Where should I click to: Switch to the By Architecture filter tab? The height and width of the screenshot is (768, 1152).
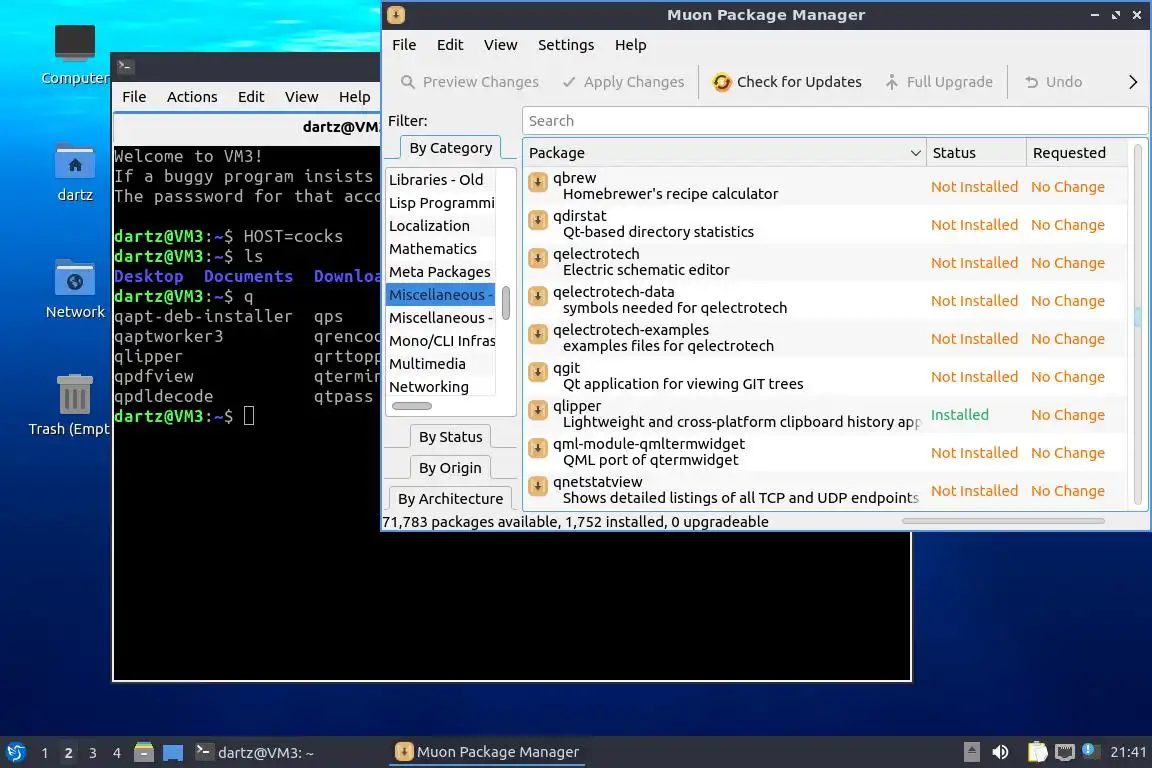(x=450, y=498)
